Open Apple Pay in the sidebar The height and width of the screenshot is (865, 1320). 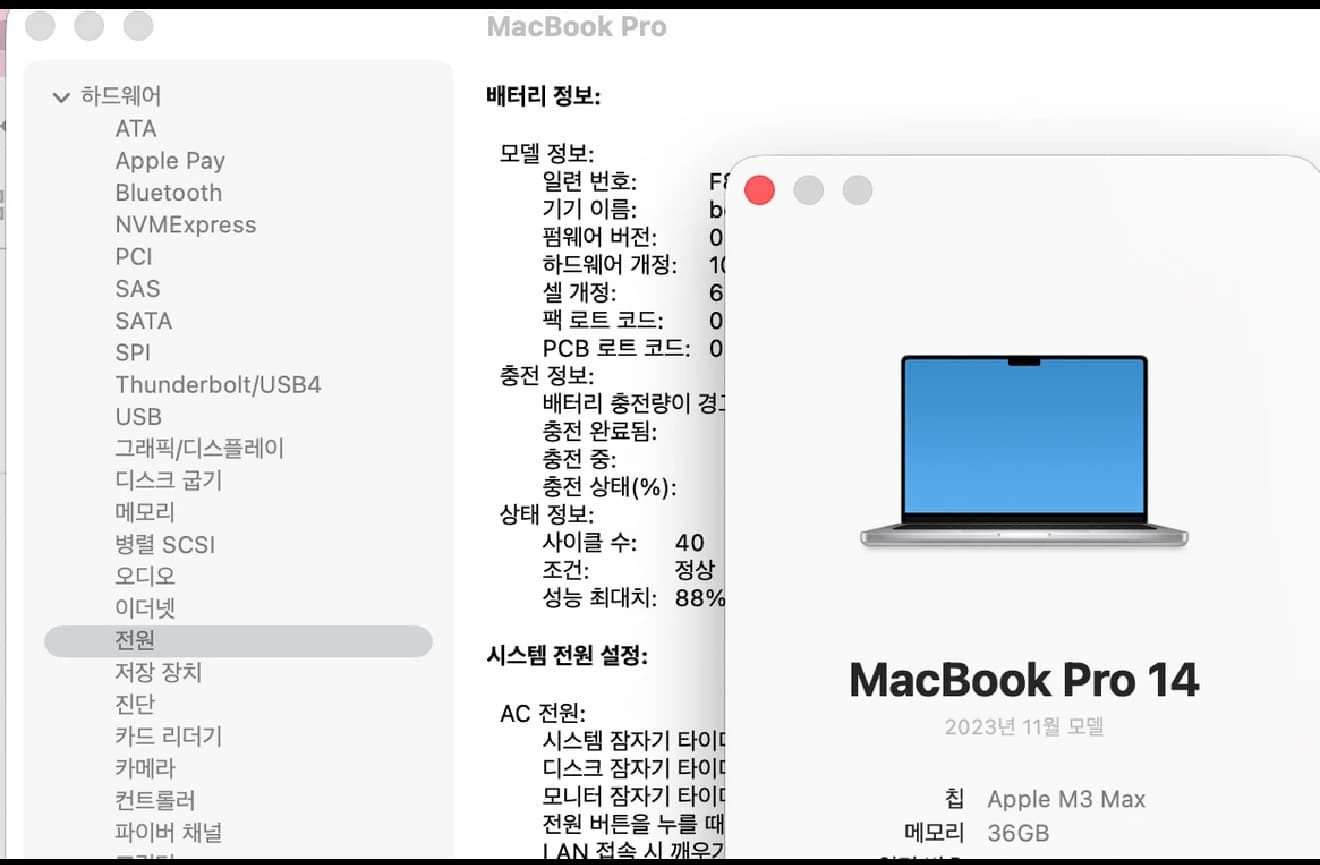[x=170, y=161]
